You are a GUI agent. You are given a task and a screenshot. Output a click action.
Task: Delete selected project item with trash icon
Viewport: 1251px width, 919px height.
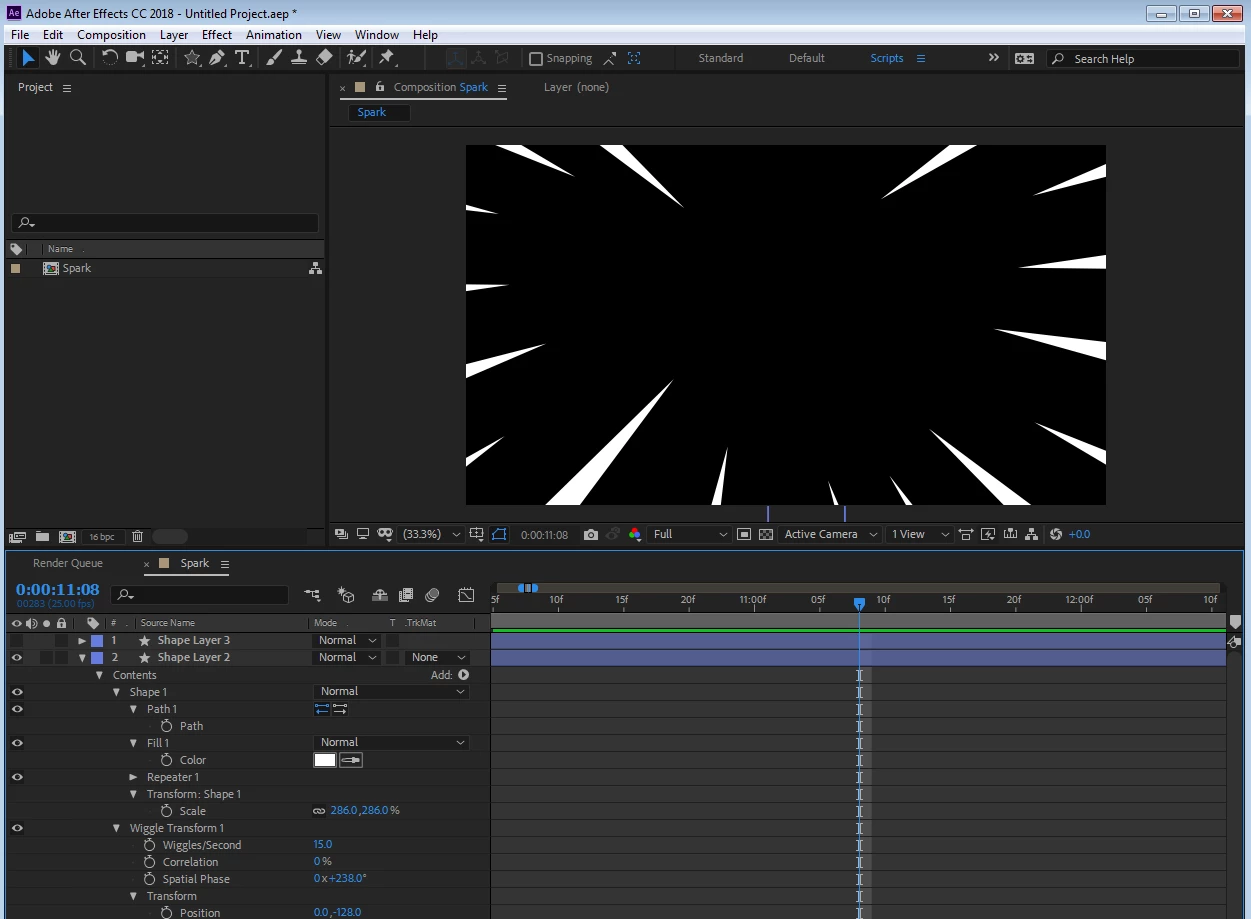click(x=138, y=537)
